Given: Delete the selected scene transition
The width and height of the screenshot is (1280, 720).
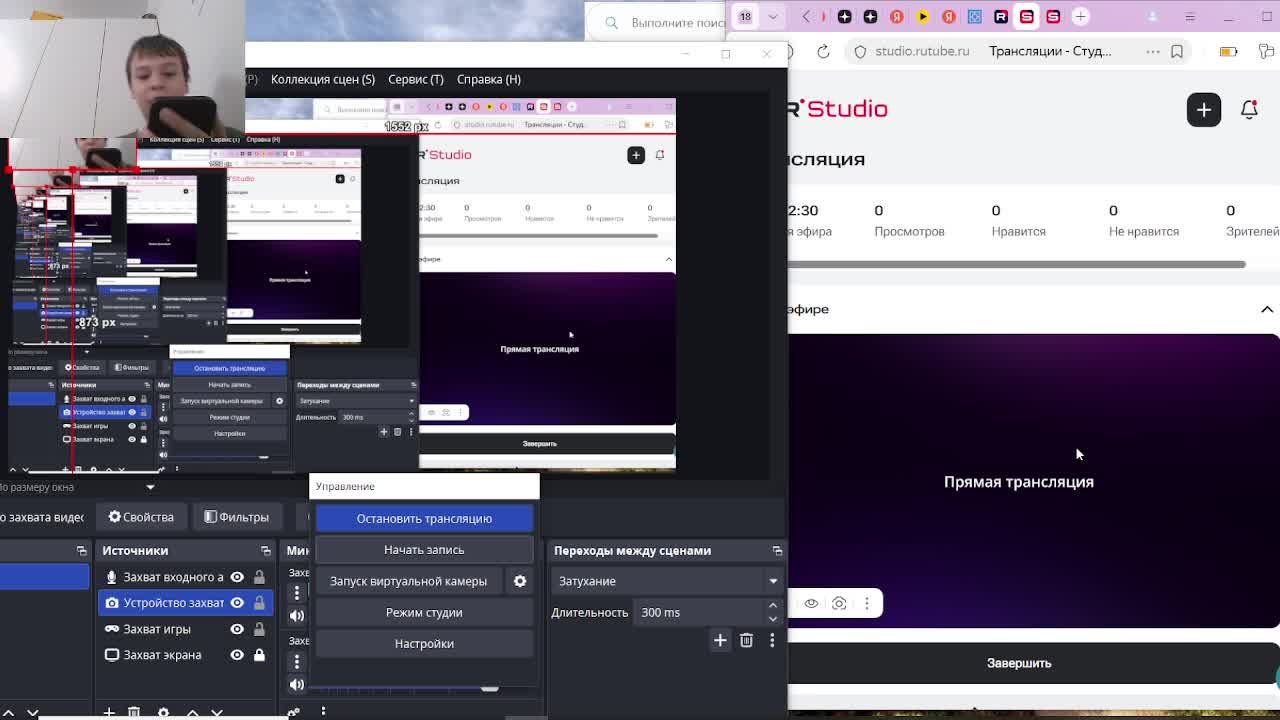Looking at the screenshot, I should point(746,640).
